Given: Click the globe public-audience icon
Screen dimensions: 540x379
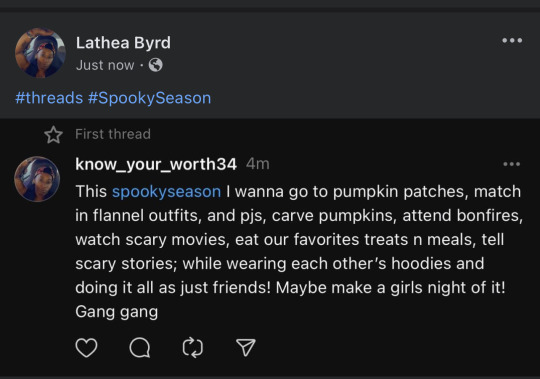Looking at the screenshot, I should (156, 65).
